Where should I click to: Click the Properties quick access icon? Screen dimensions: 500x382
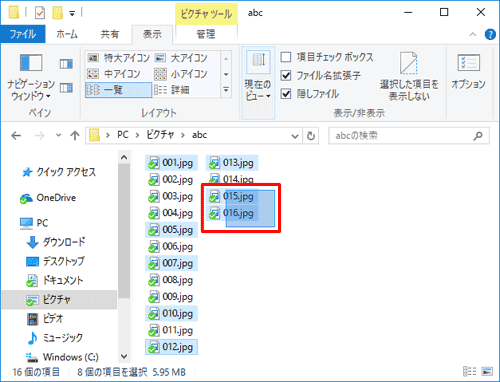[x=40, y=13]
